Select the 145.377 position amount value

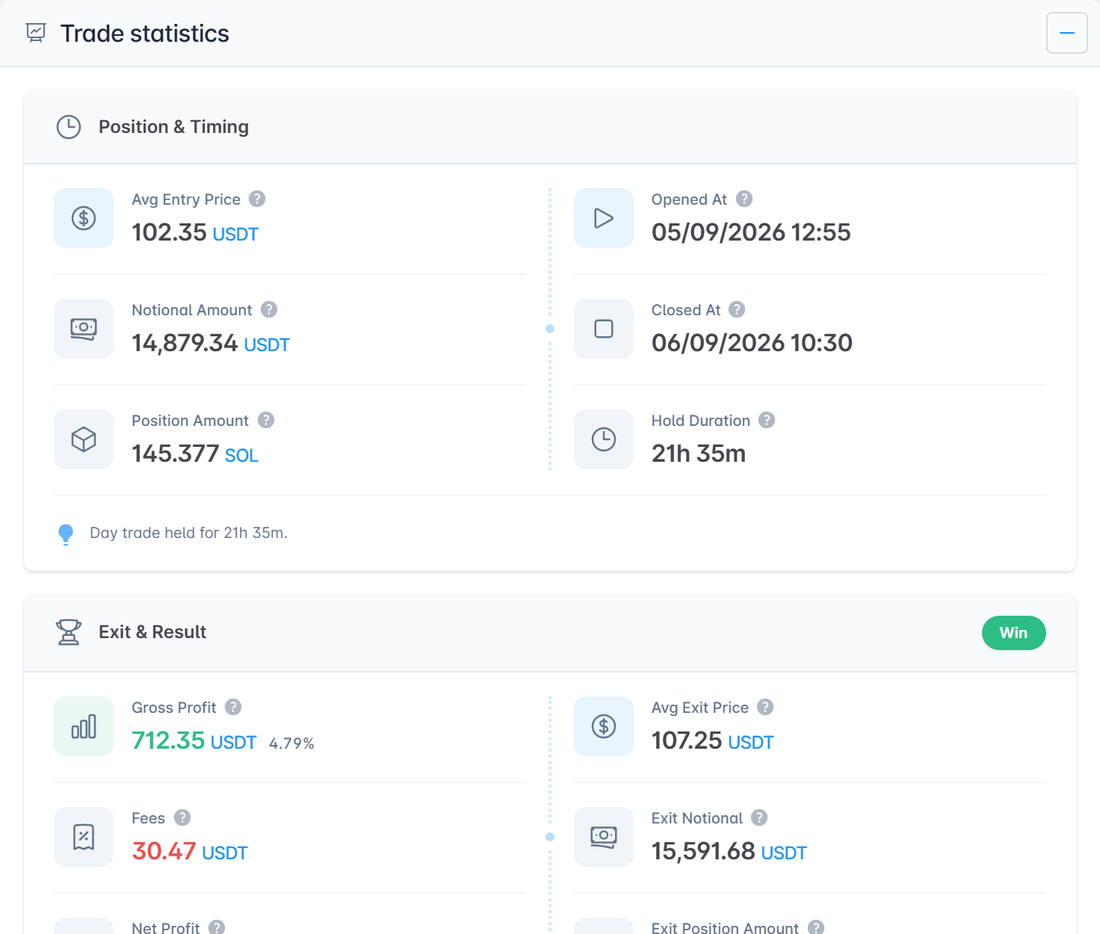175,453
